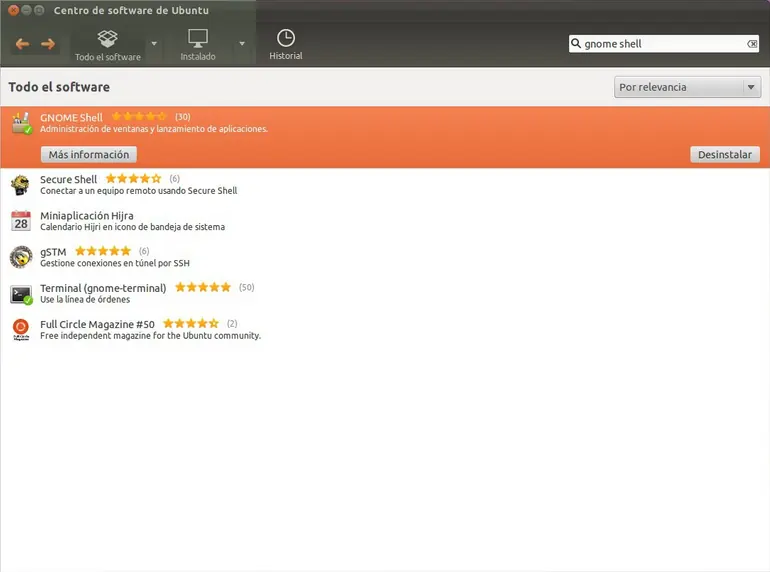Click the Full Circle Magazine icon
This screenshot has height=572, width=770.
21,330
